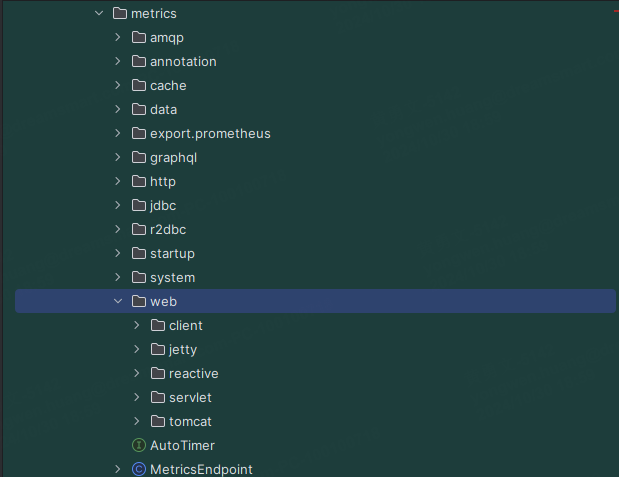Click the AutoTimer annotation icon
Image resolution: width=619 pixels, height=477 pixels.
click(139, 445)
